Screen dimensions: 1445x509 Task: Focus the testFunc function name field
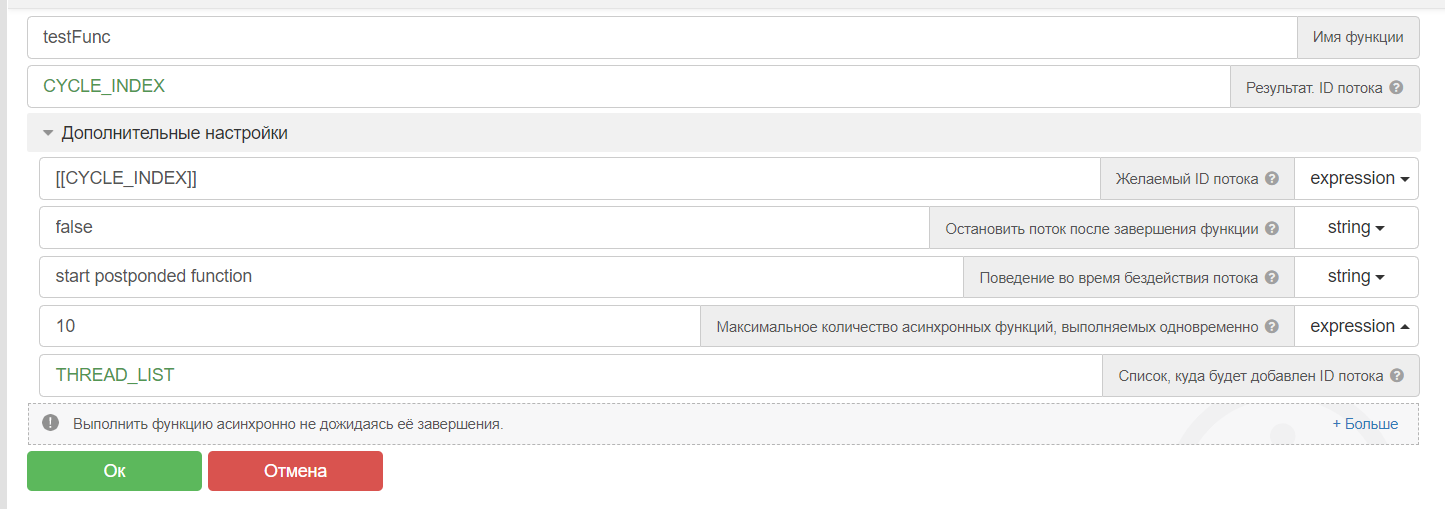[x=660, y=38]
